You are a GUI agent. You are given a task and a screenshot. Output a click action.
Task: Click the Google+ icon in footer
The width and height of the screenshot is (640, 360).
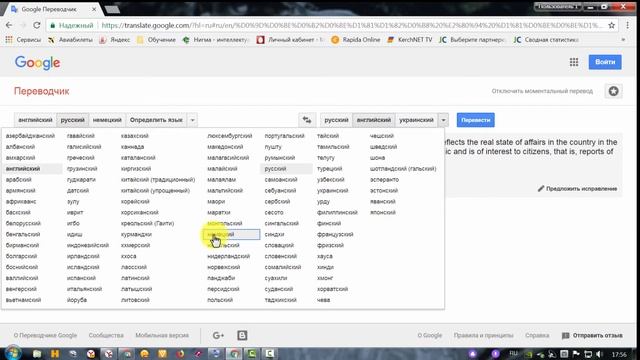coord(218,336)
